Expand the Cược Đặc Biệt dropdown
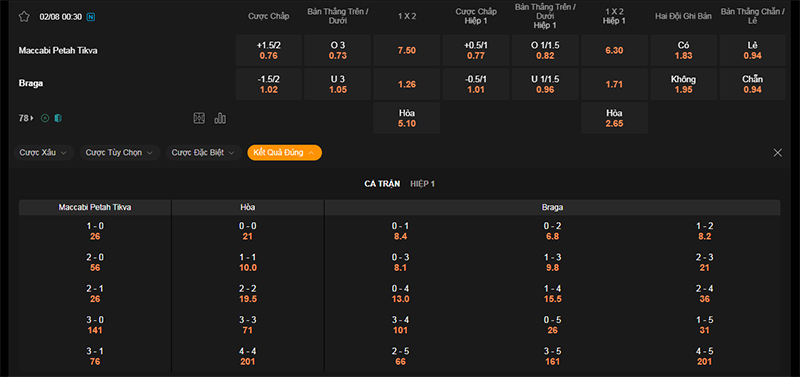The image size is (800, 377). point(204,153)
